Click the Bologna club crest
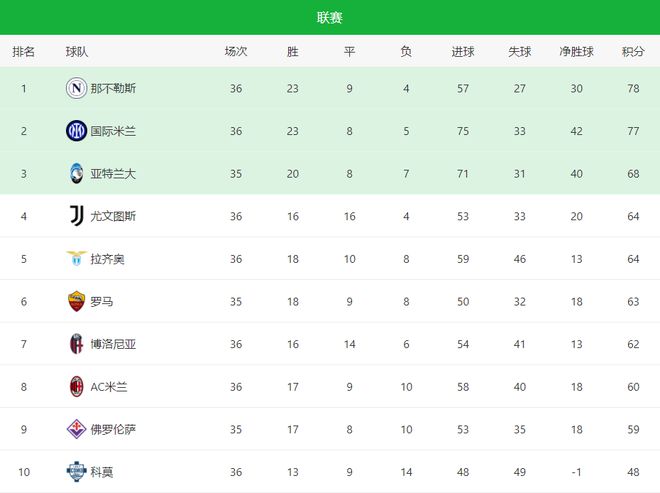Screen dimensions: 660x493 pos(76,344)
